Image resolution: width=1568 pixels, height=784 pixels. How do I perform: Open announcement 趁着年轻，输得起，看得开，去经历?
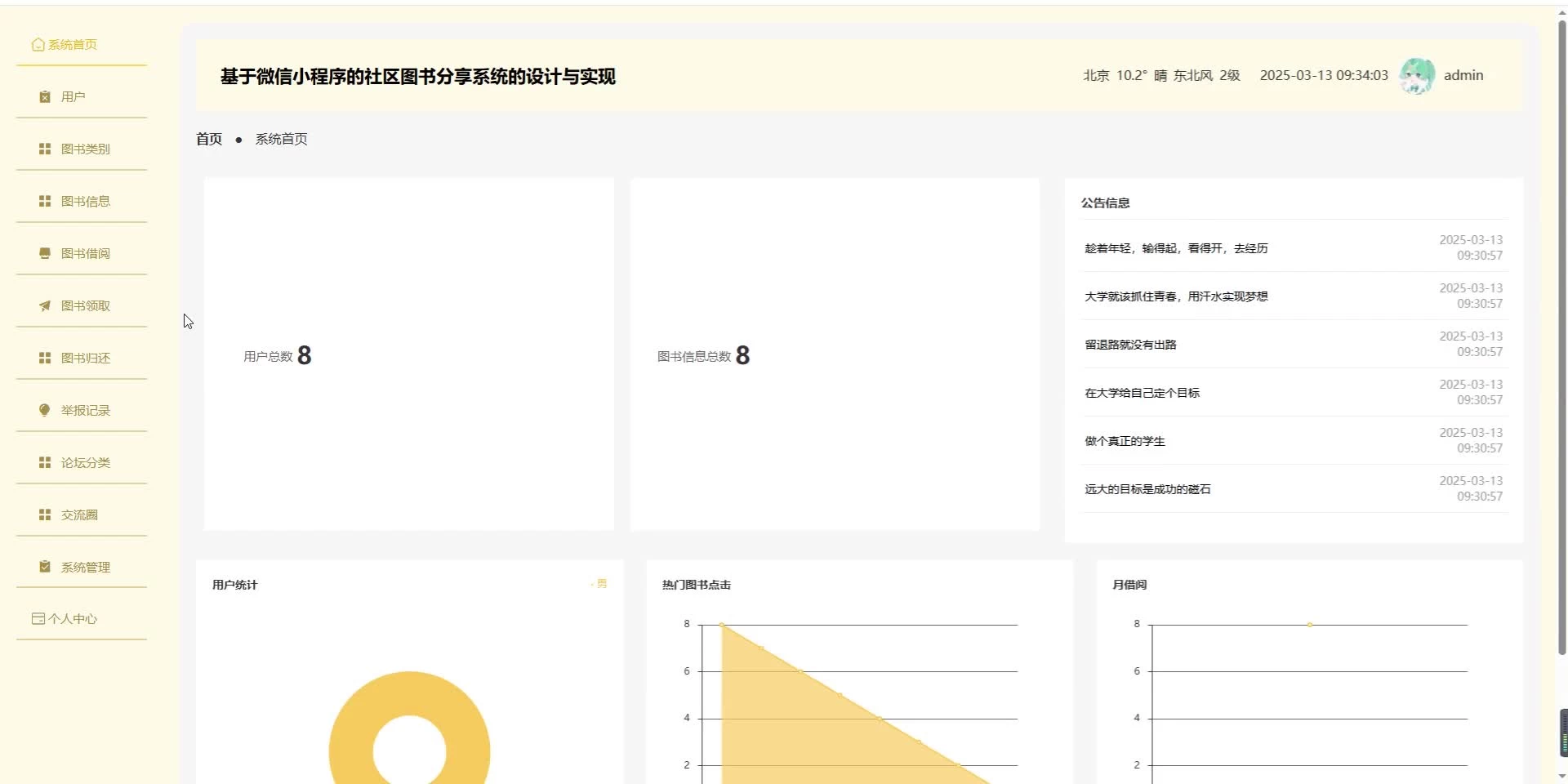tap(1176, 248)
